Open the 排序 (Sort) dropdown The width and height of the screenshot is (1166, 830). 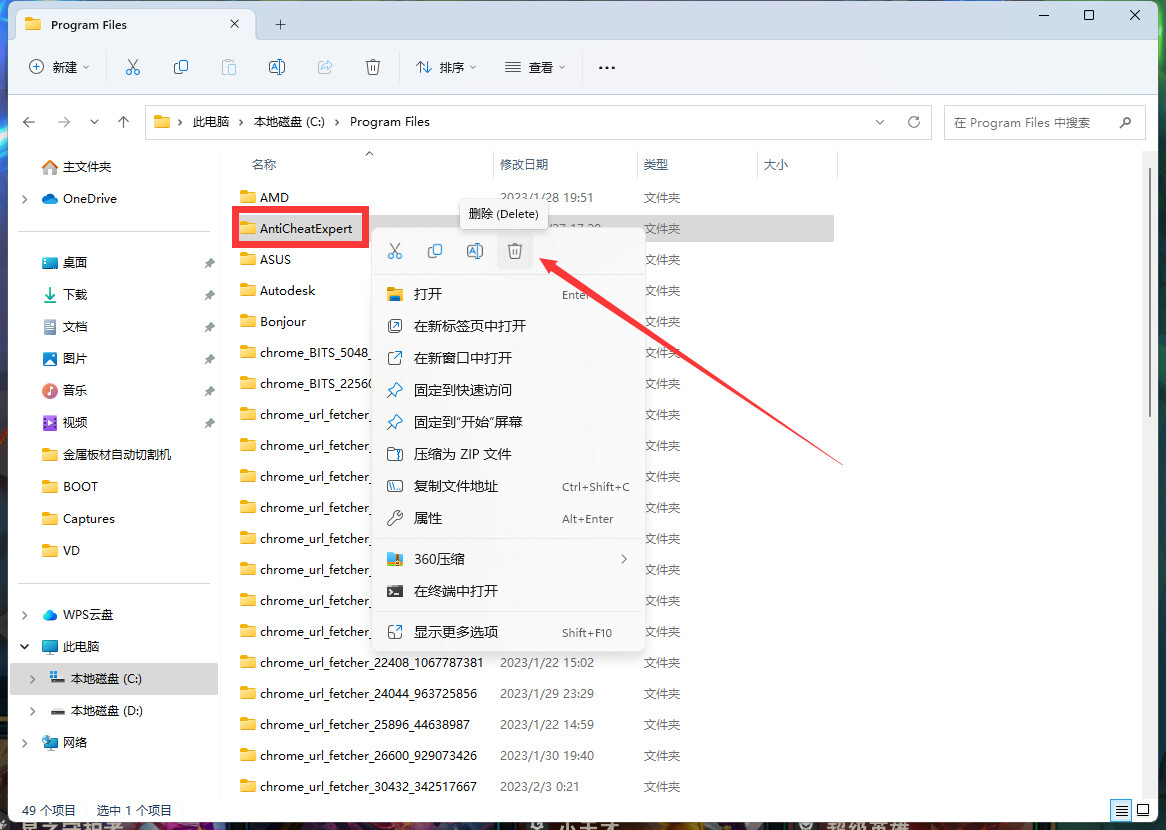point(445,68)
